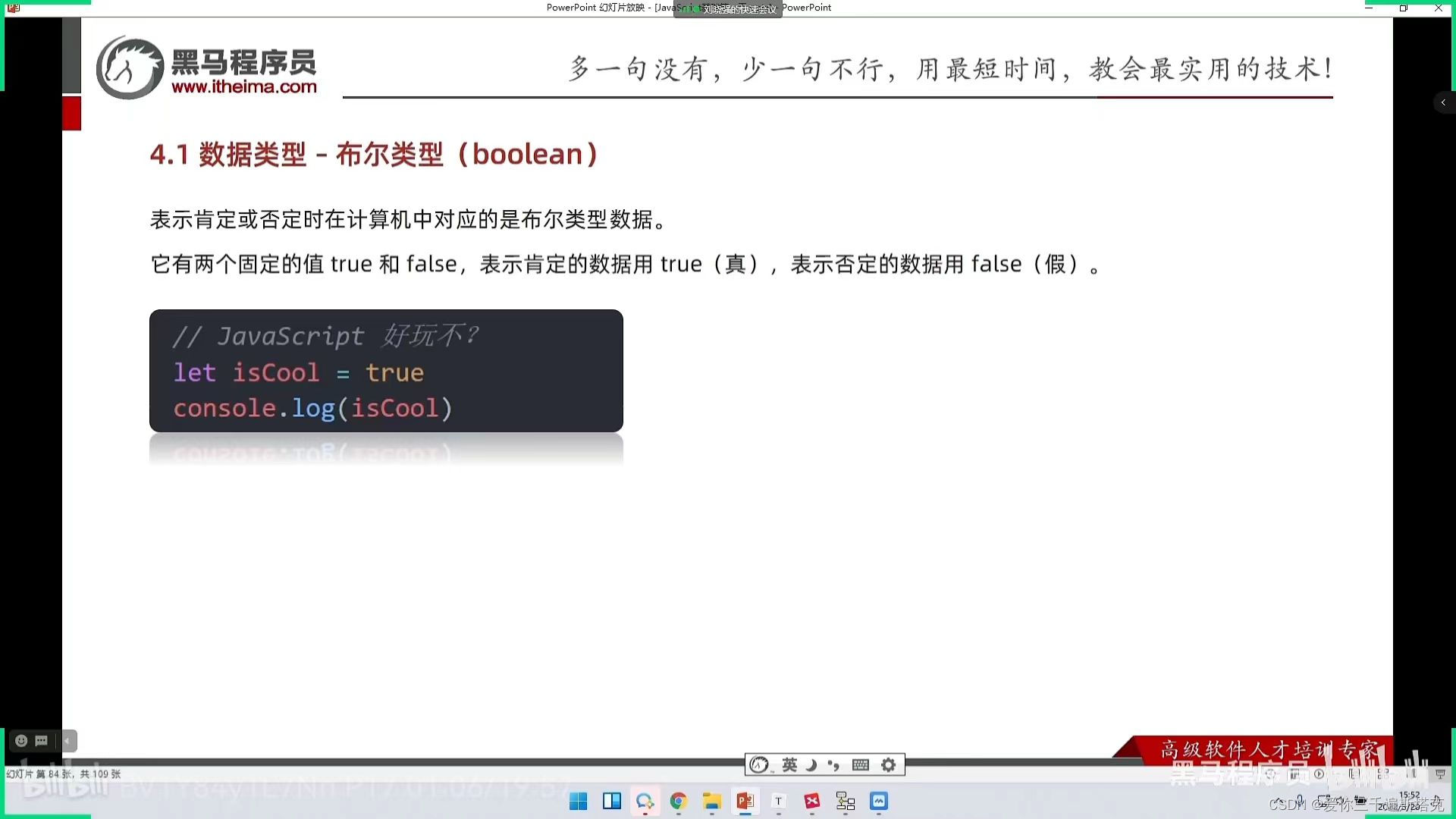Open the XMind taskbar icon

(812, 802)
